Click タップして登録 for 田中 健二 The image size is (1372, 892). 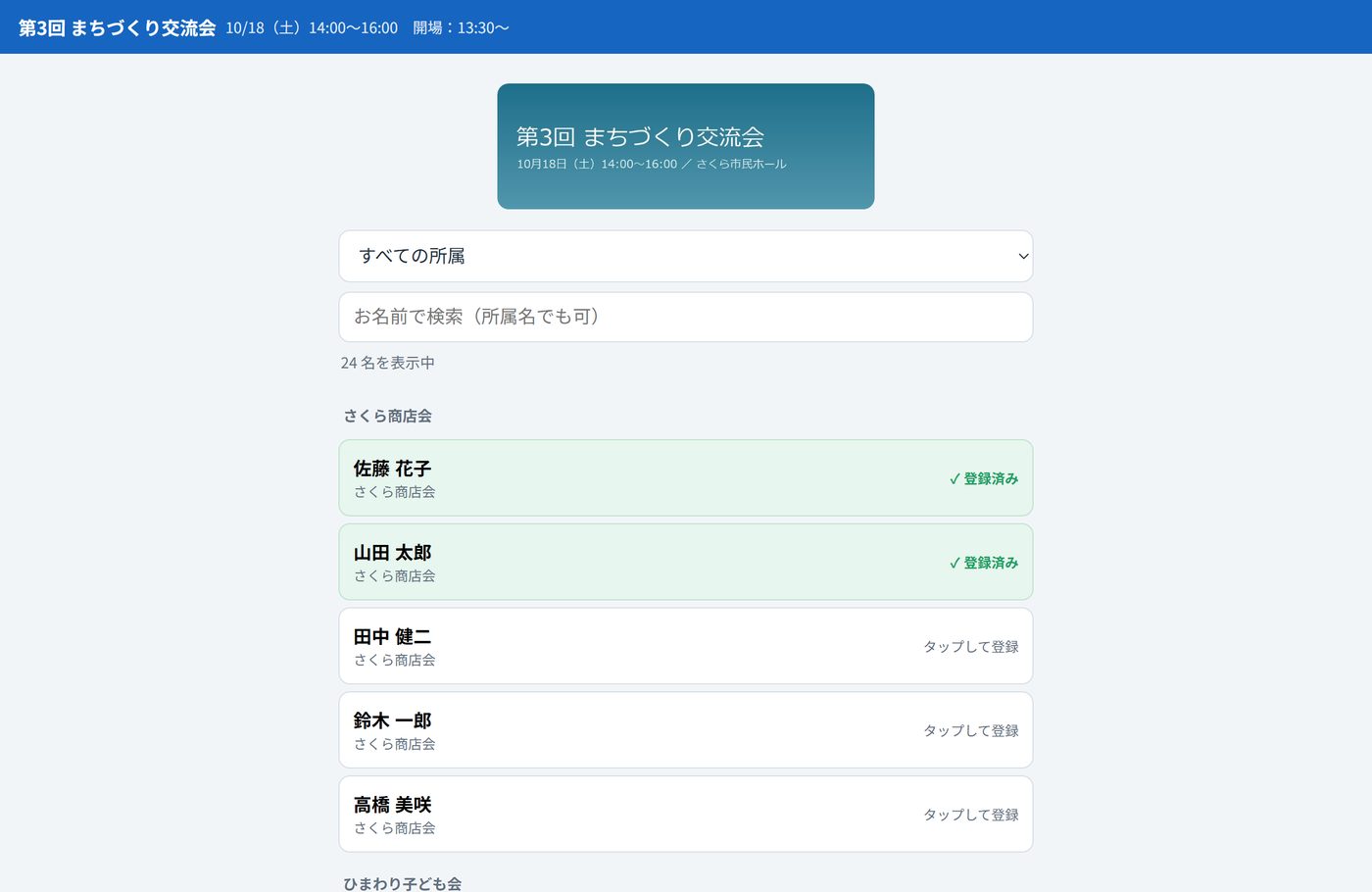coord(971,647)
